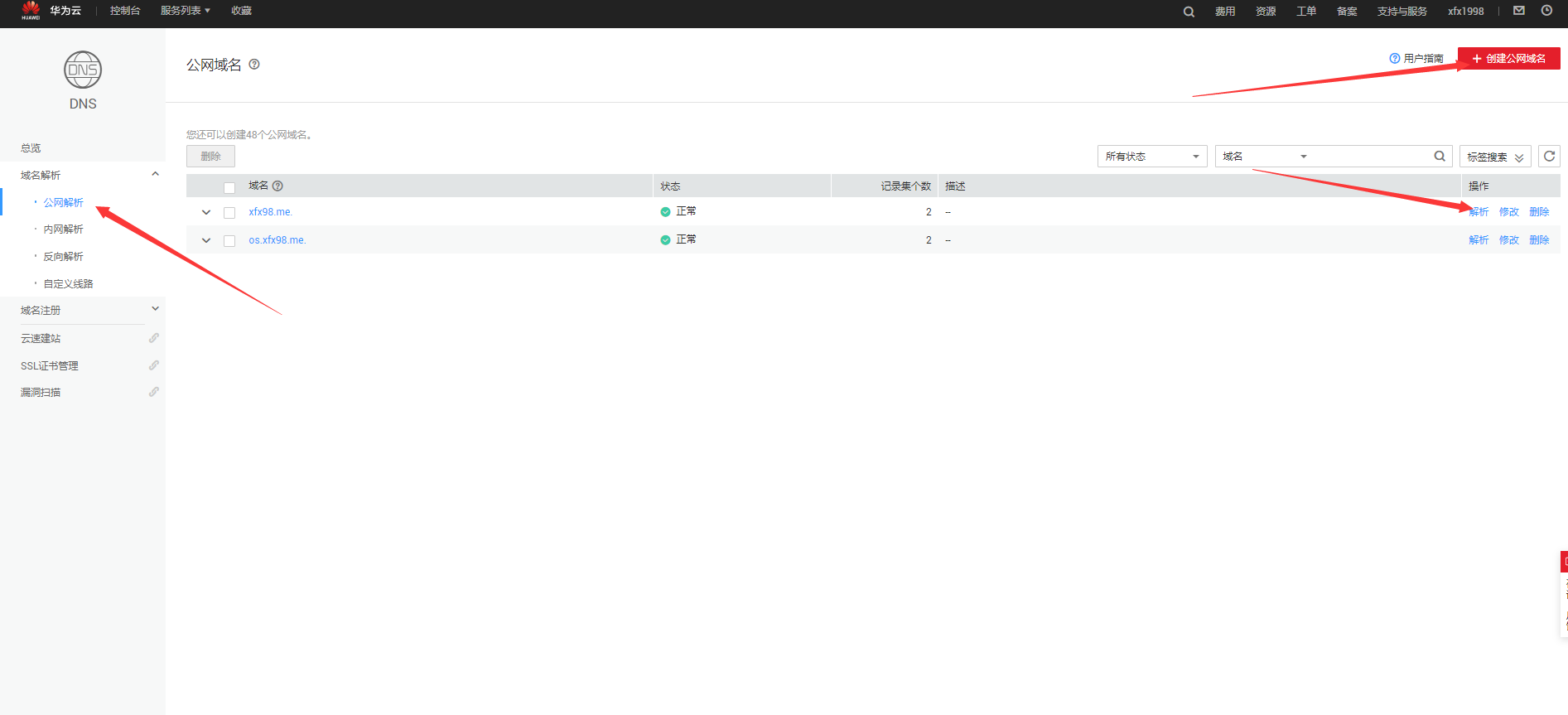Refresh the domain list
Screen dimensions: 1568x715
pos(1549,156)
